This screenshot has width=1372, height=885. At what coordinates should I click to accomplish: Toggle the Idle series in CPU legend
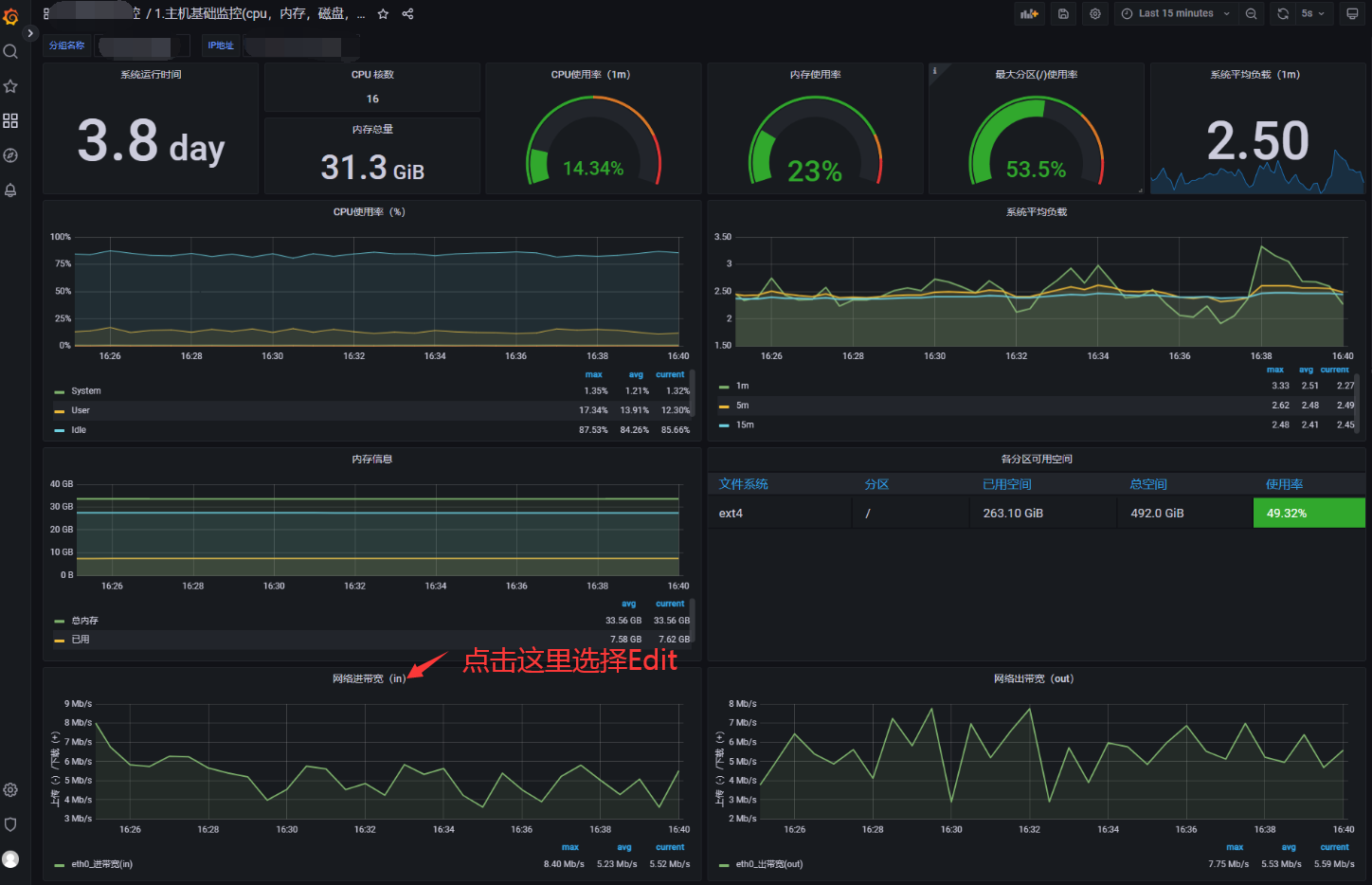[x=79, y=430]
